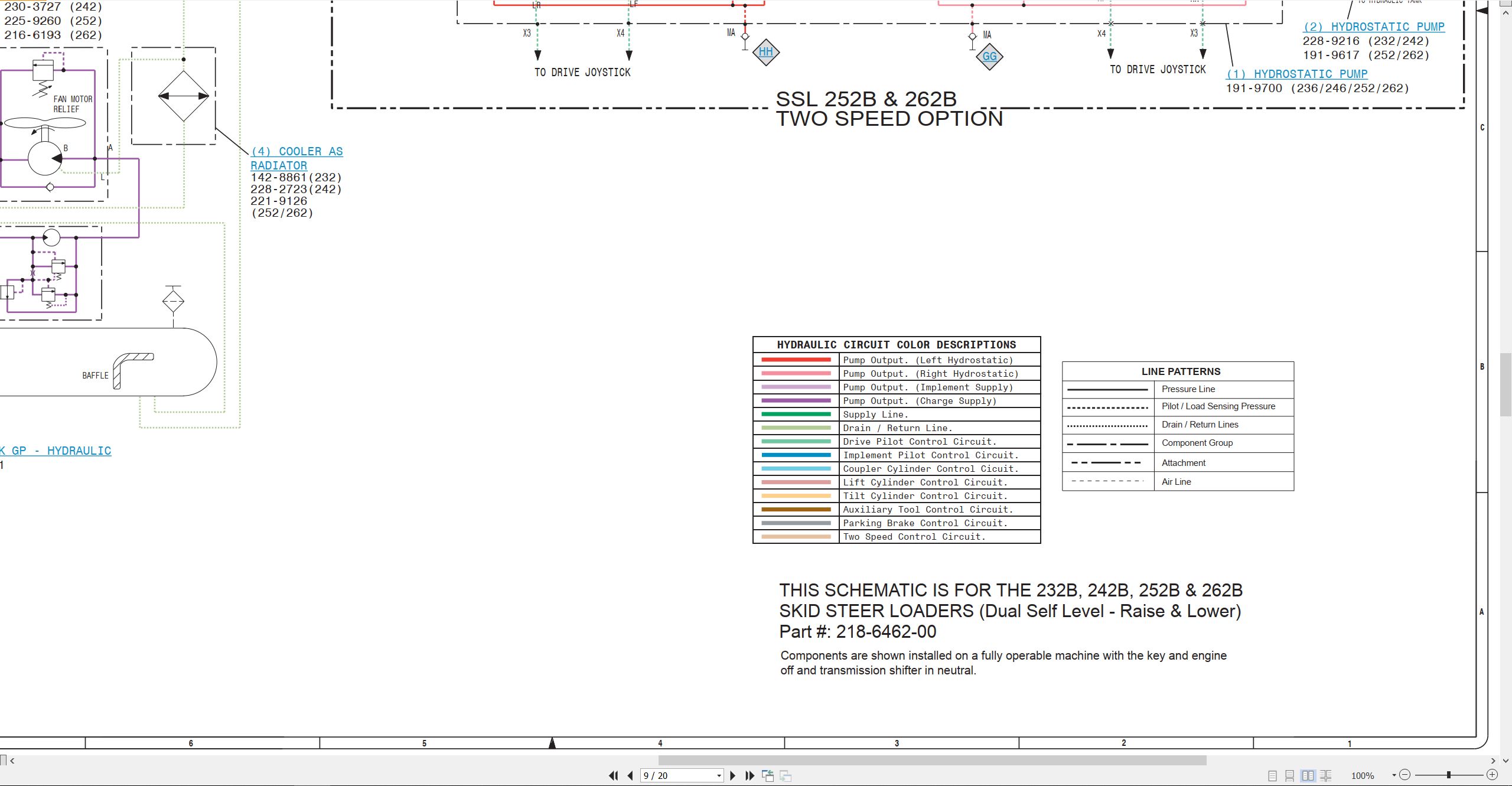The height and width of the screenshot is (786, 1512).
Task: Click the cooler heat exchanger diamond symbol
Action: click(184, 96)
